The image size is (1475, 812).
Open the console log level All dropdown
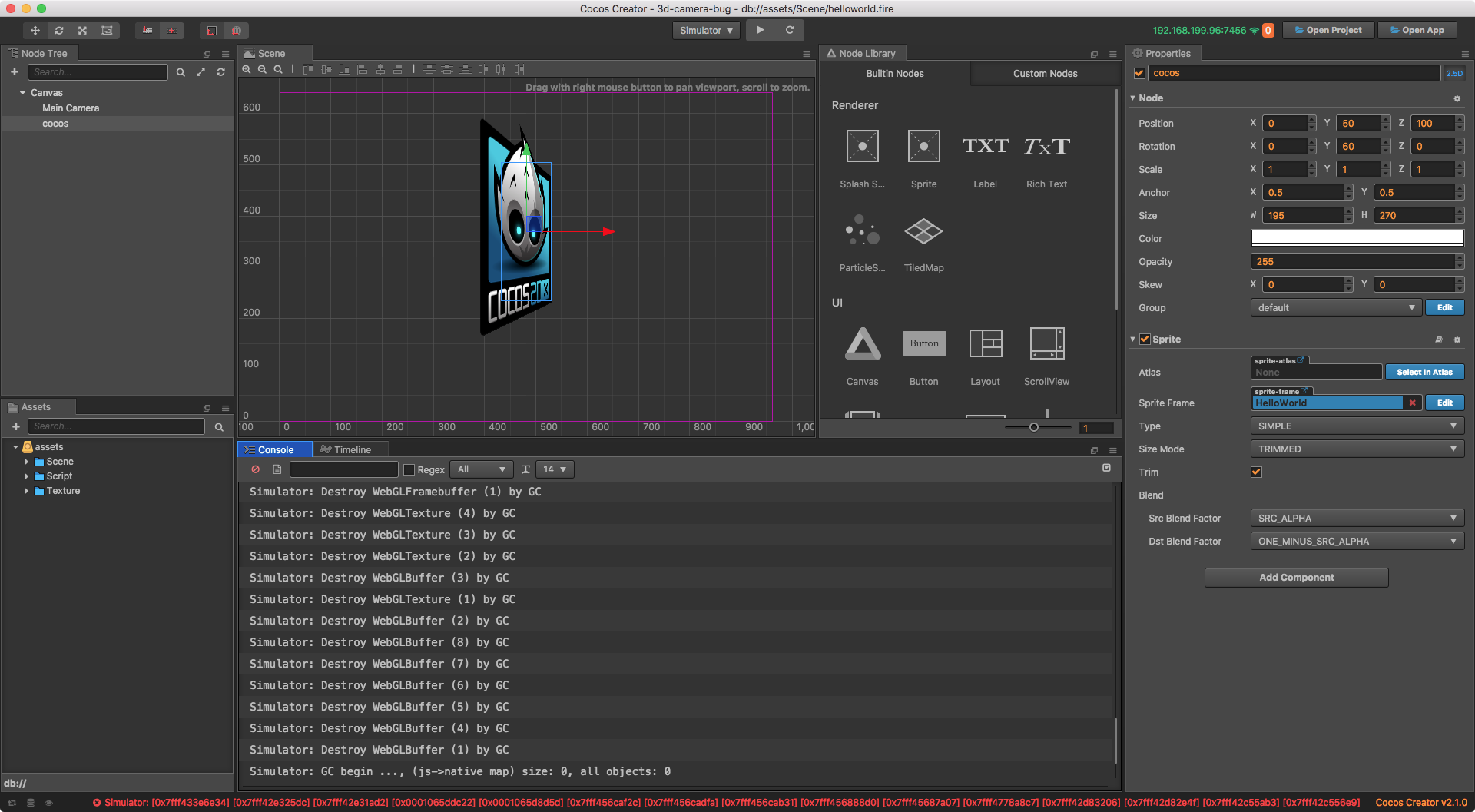click(x=482, y=469)
